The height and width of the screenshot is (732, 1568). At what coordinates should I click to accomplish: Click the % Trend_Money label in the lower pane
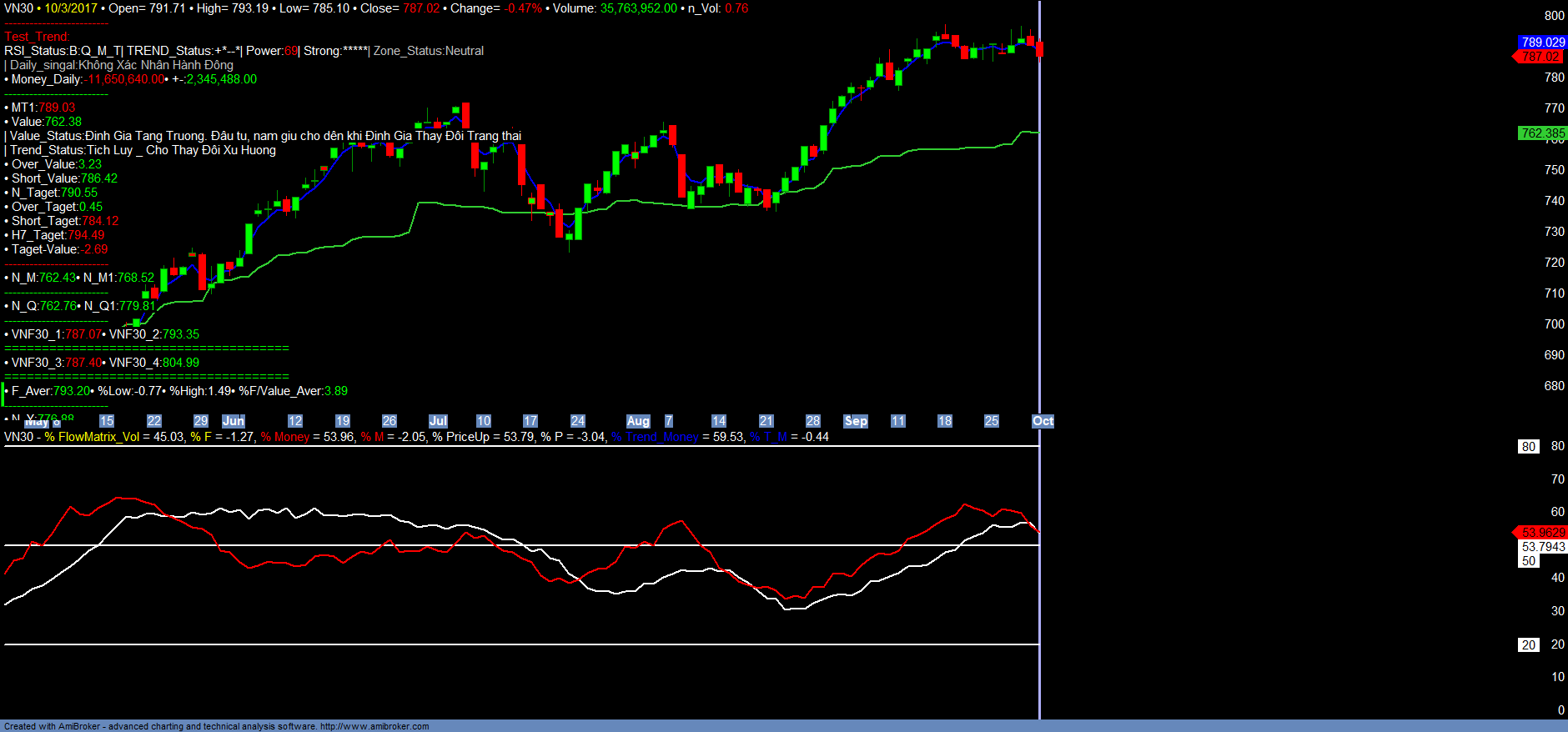click(x=655, y=437)
